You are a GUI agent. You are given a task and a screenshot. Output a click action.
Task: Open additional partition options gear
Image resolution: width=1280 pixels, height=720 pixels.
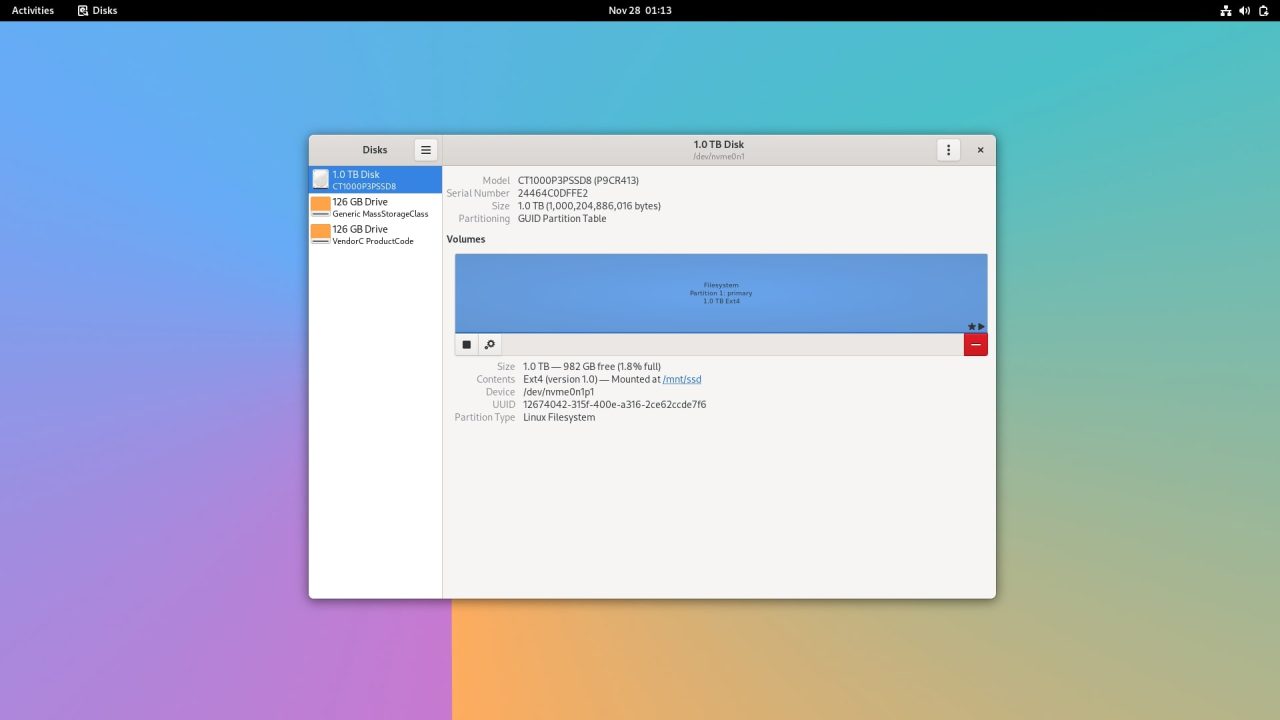tap(489, 344)
